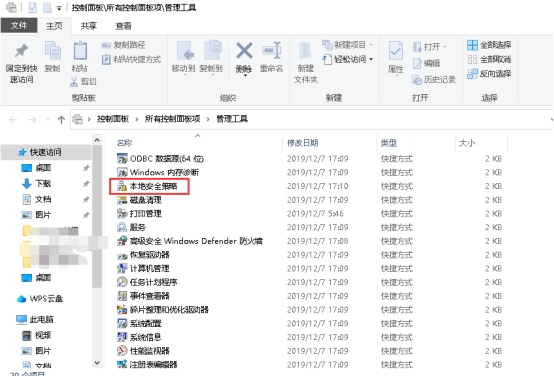Click 控制面板 in address breadcrumb
This screenshot has width=554, height=377.
(113, 119)
